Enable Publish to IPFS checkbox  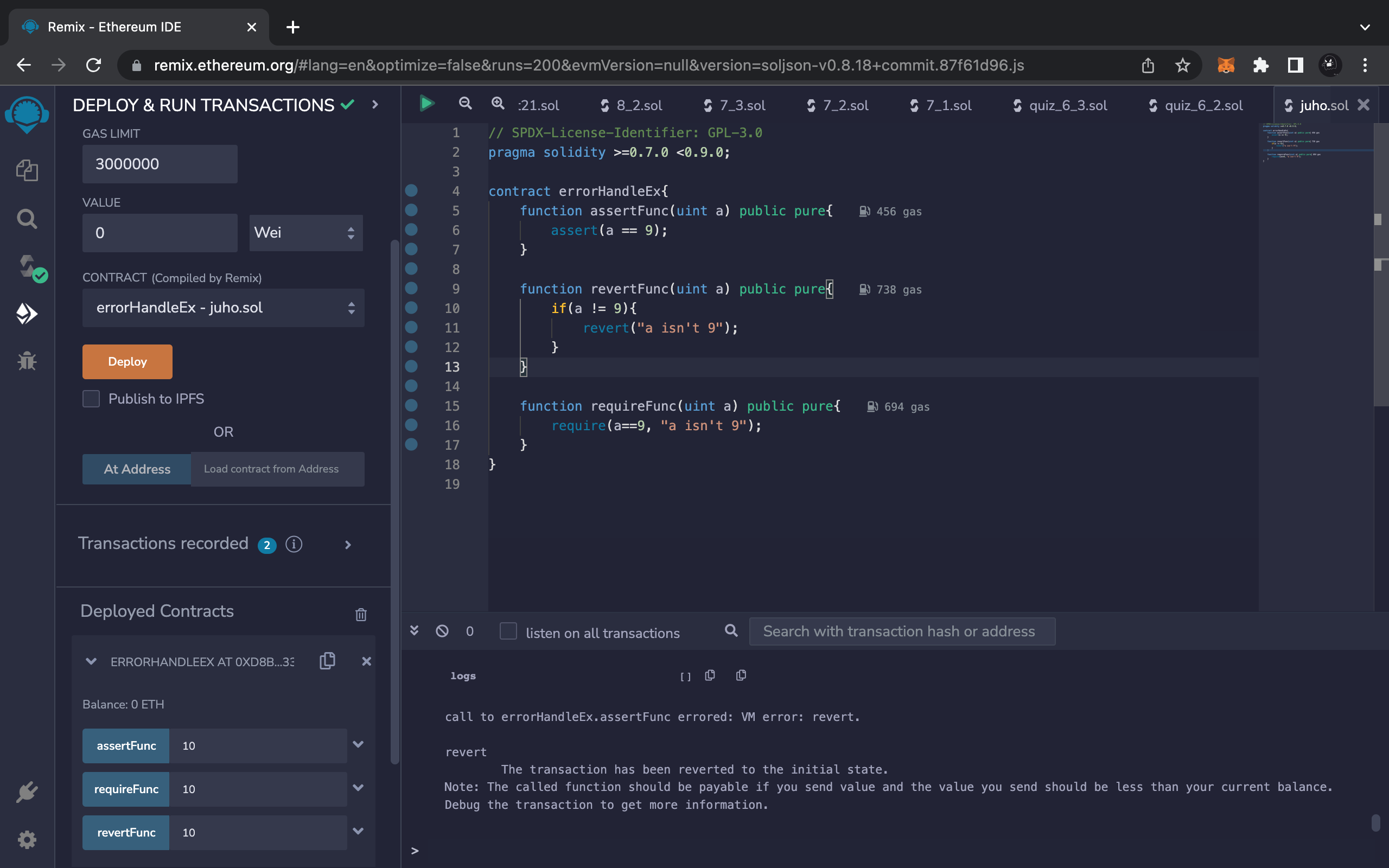click(x=91, y=398)
